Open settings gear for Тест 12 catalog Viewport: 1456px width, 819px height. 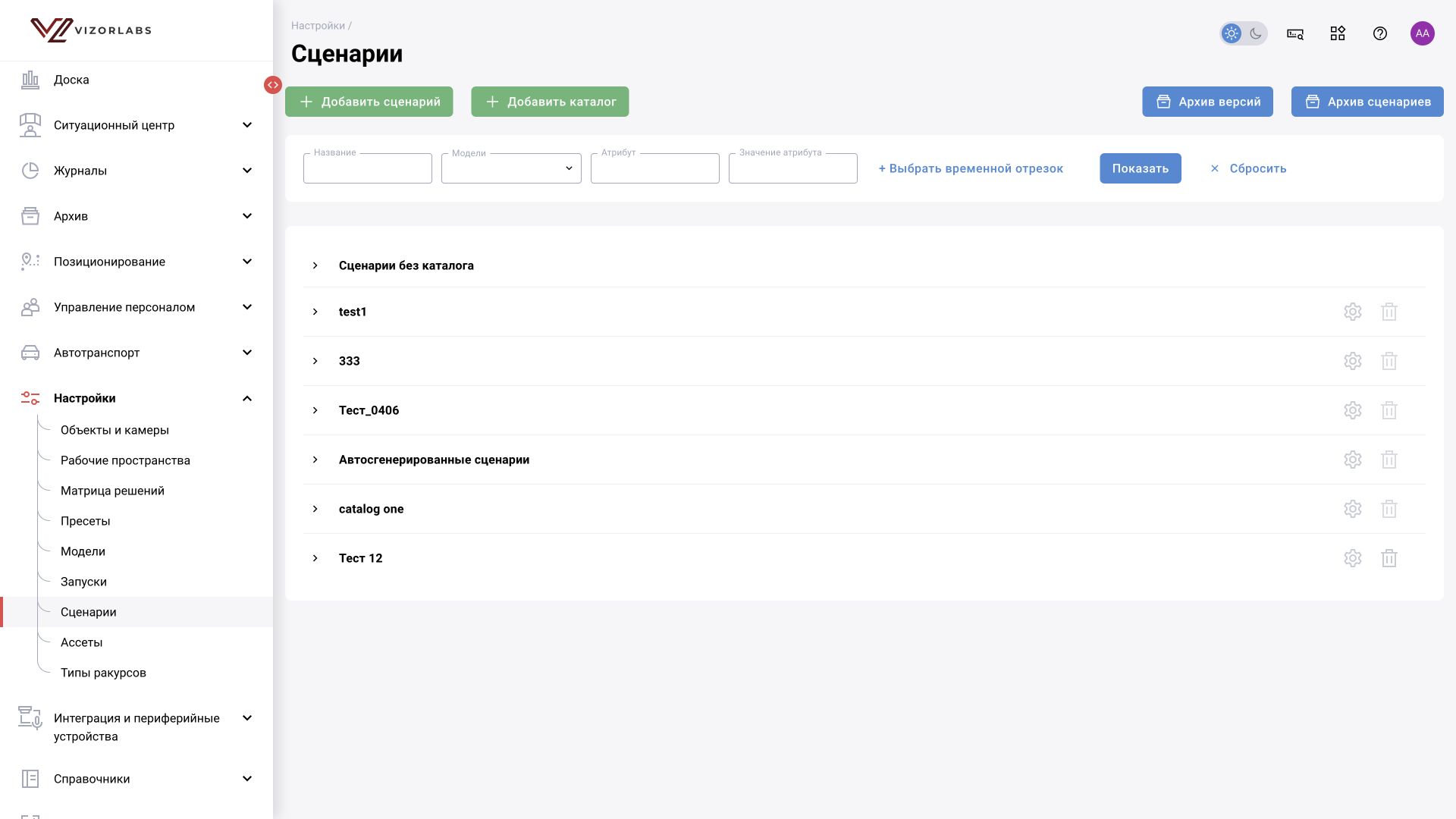click(1353, 558)
